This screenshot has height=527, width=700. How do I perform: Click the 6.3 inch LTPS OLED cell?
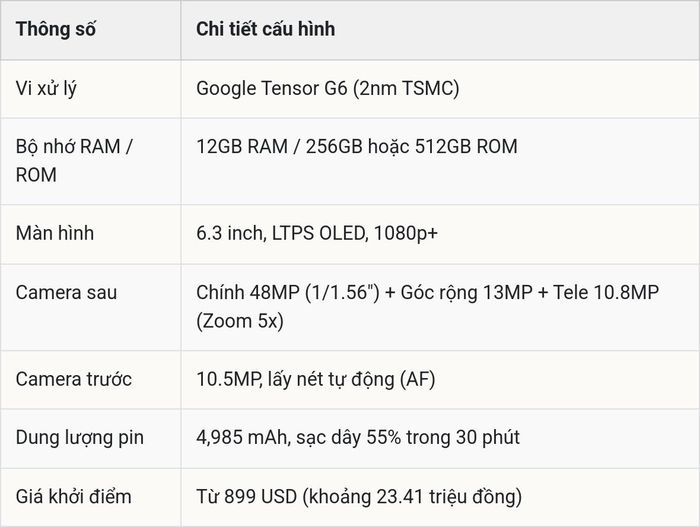pyautogui.click(x=317, y=233)
